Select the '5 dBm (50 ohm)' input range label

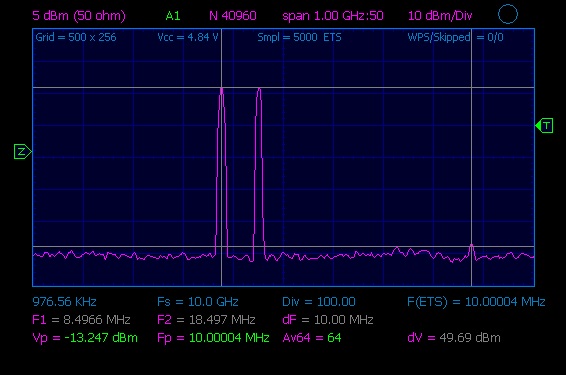click(x=79, y=16)
